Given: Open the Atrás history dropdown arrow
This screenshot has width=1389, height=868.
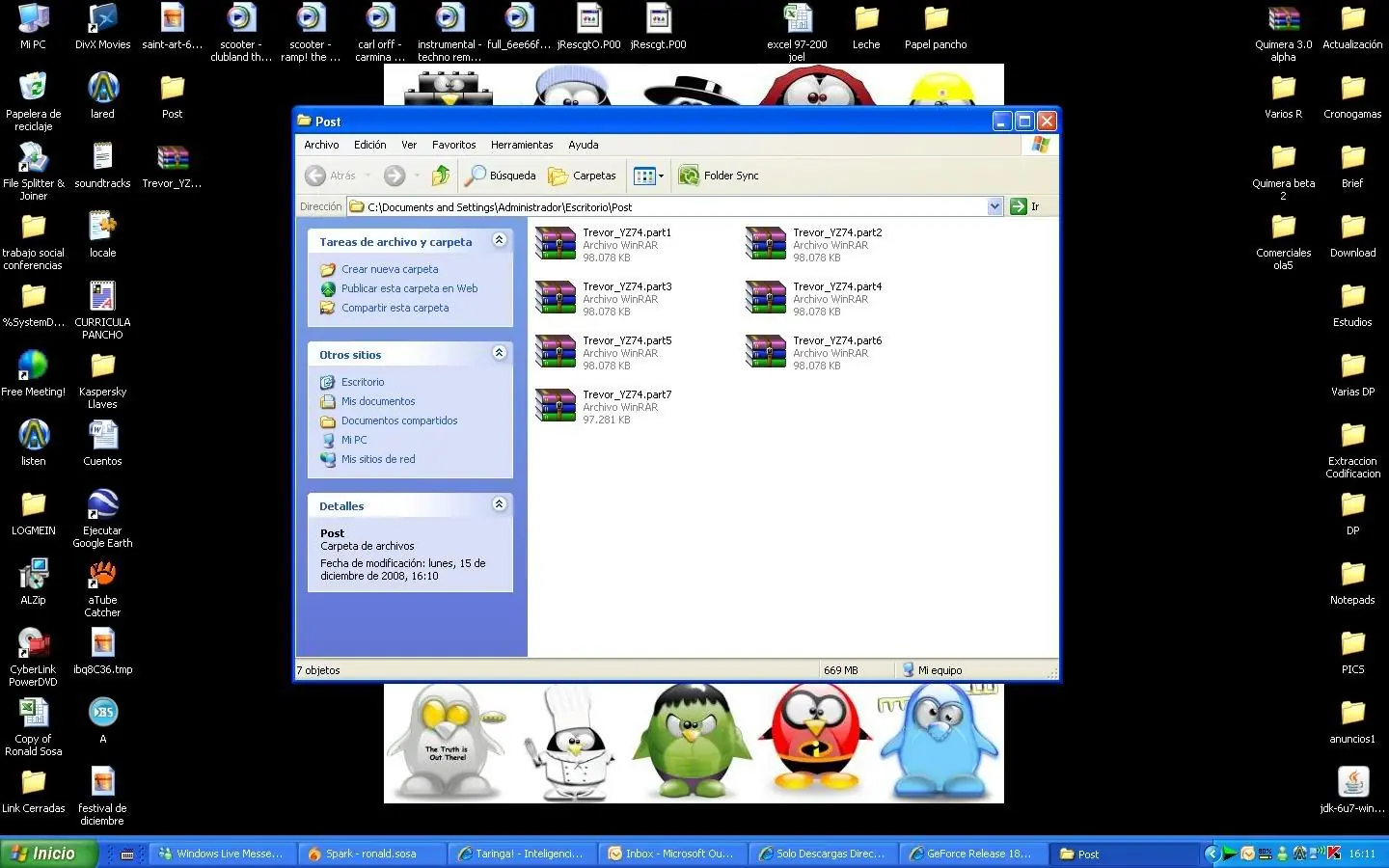Looking at the screenshot, I should 368,176.
